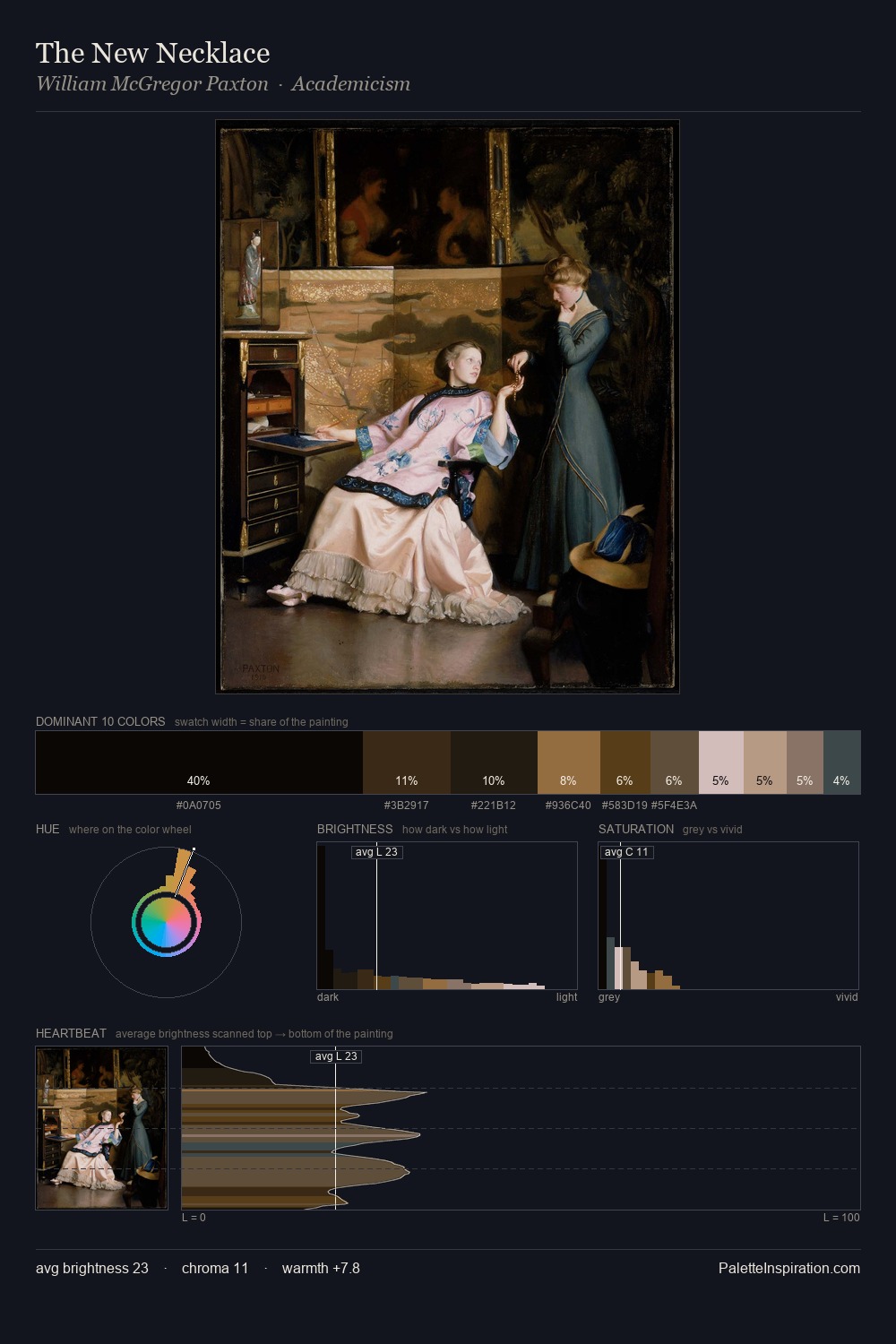Image resolution: width=896 pixels, height=1344 pixels.
Task: Select the 10% swatch #221B12
Action: [494, 762]
